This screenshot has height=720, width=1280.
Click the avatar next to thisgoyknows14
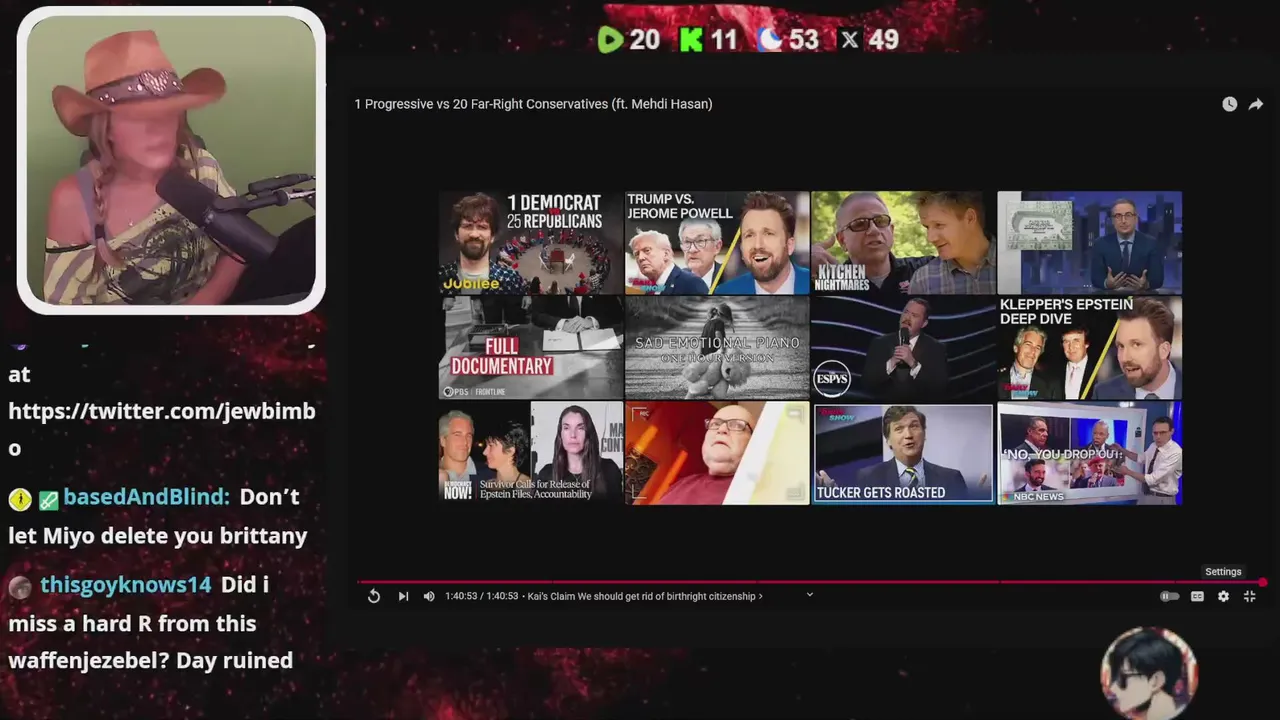[x=20, y=587]
